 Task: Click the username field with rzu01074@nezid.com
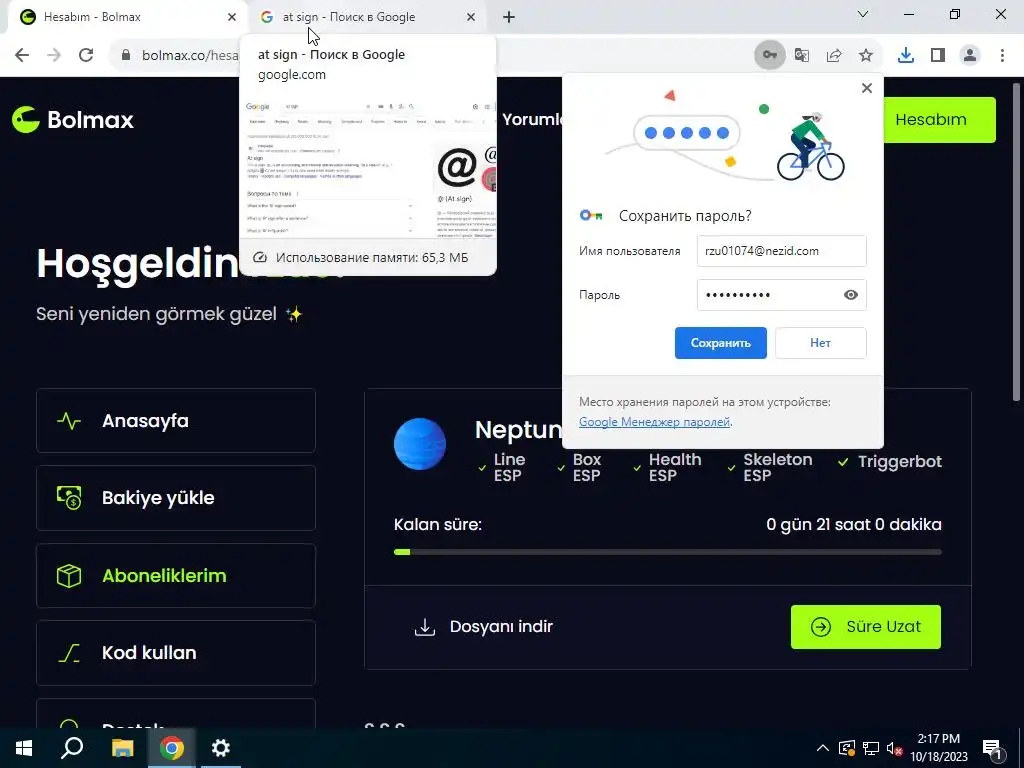(x=782, y=251)
